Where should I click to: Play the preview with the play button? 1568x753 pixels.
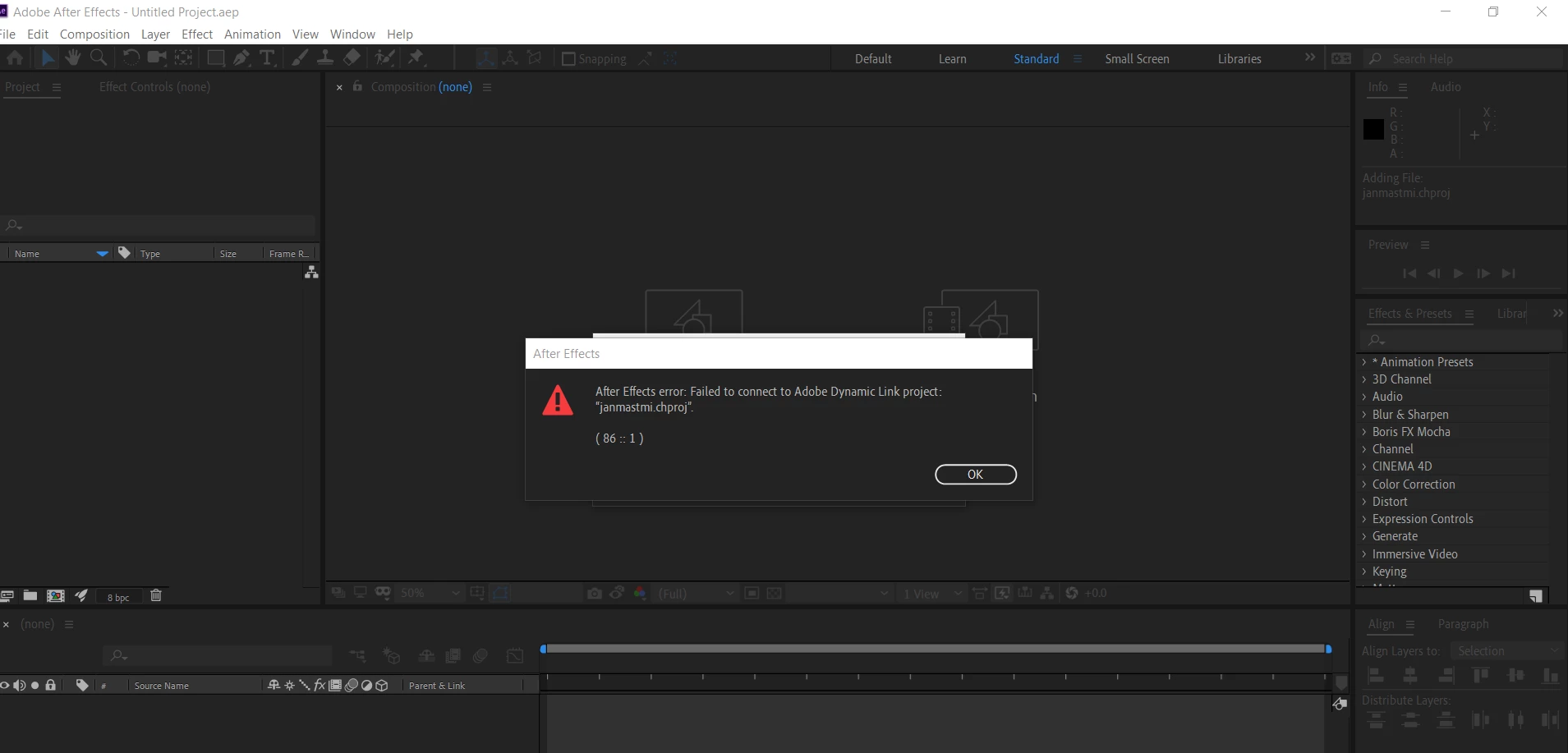click(x=1458, y=273)
